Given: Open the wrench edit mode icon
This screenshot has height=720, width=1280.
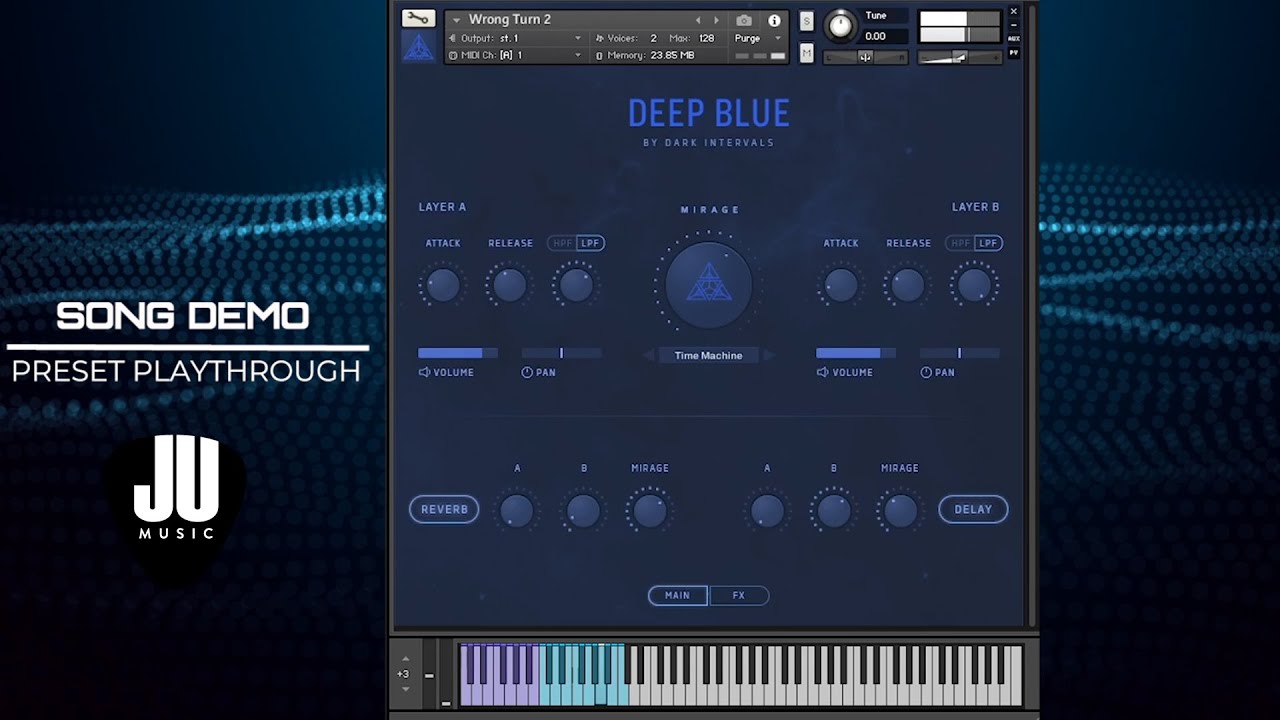Looking at the screenshot, I should (418, 18).
